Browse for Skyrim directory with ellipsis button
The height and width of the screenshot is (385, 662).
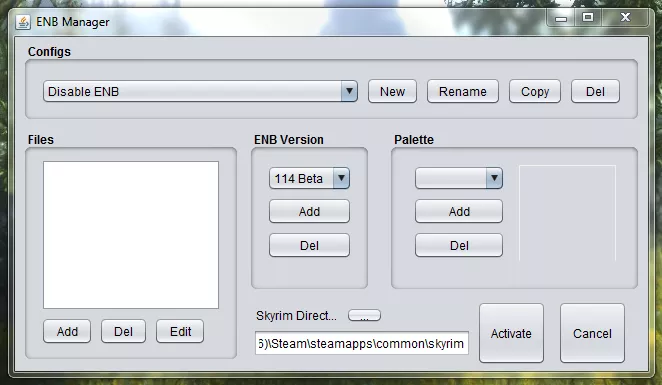pos(364,315)
